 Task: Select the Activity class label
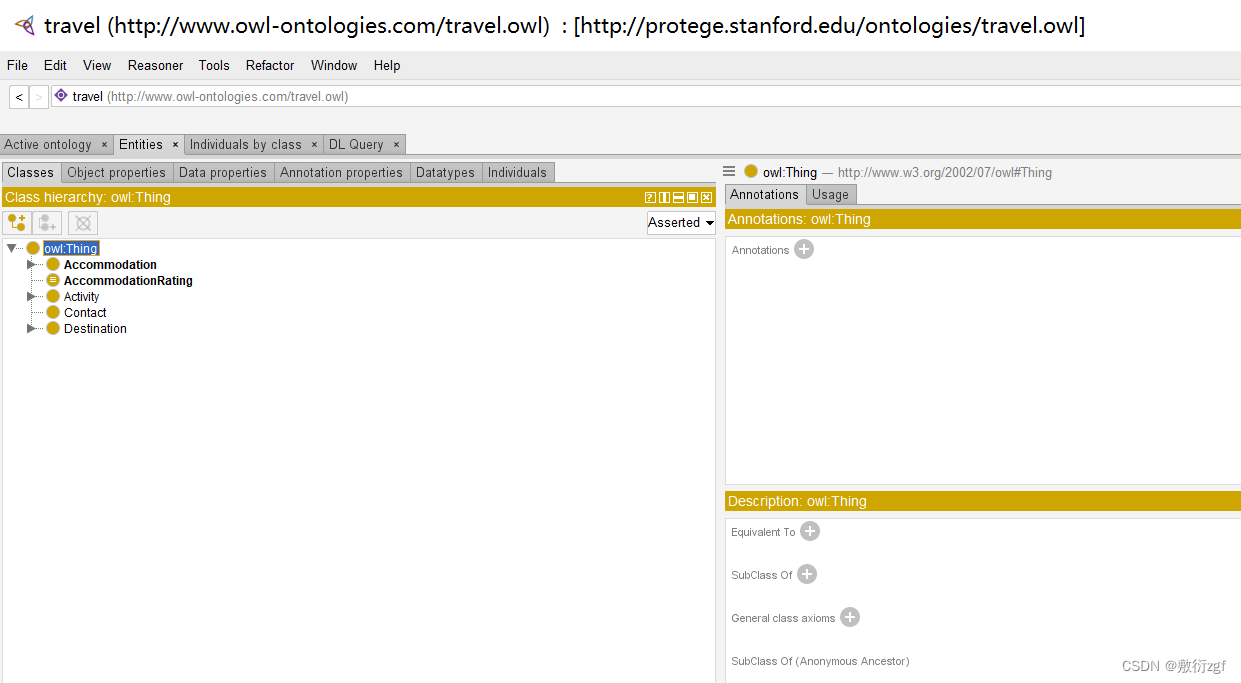click(82, 297)
